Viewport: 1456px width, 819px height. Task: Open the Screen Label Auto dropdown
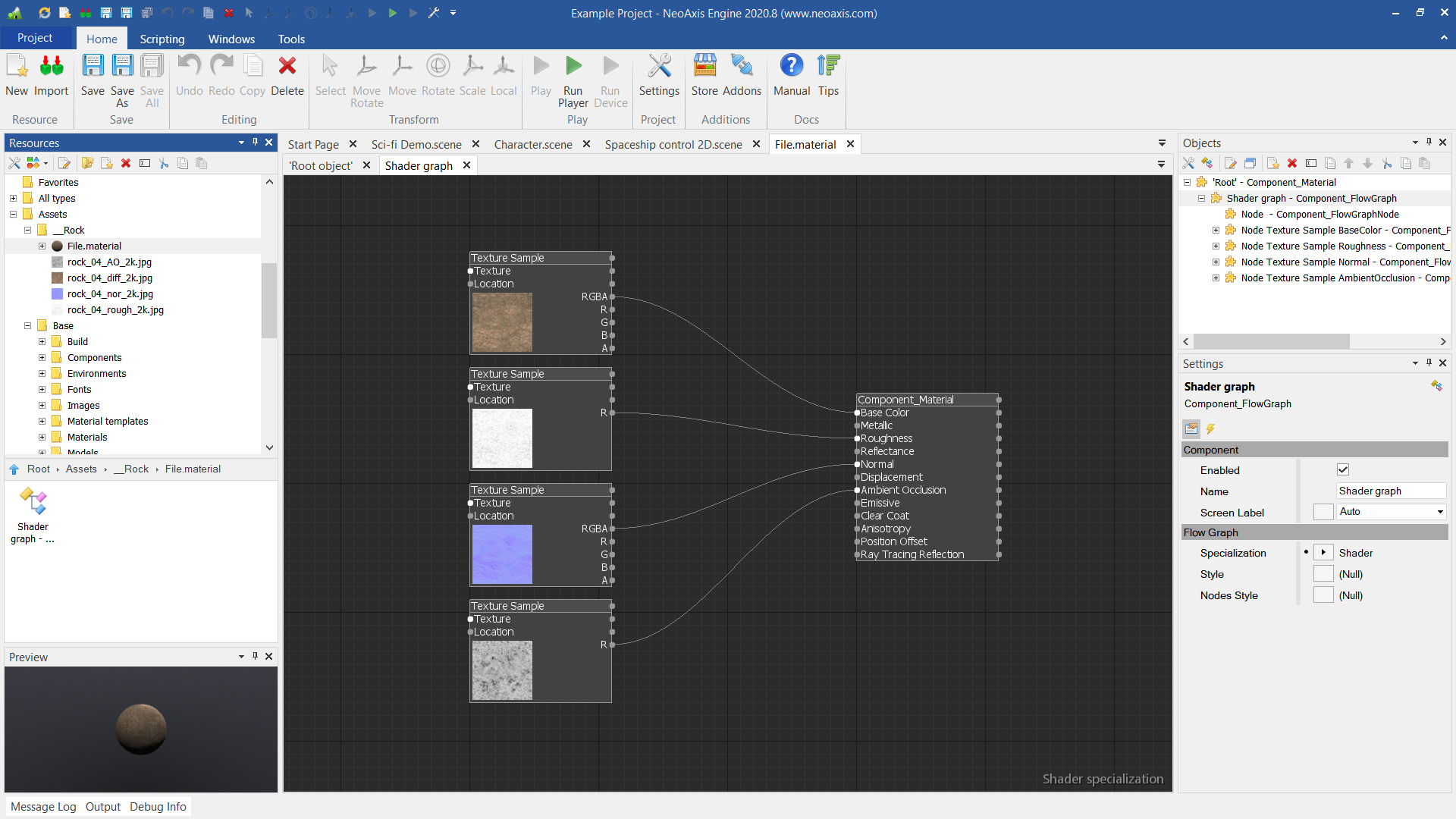click(x=1391, y=512)
